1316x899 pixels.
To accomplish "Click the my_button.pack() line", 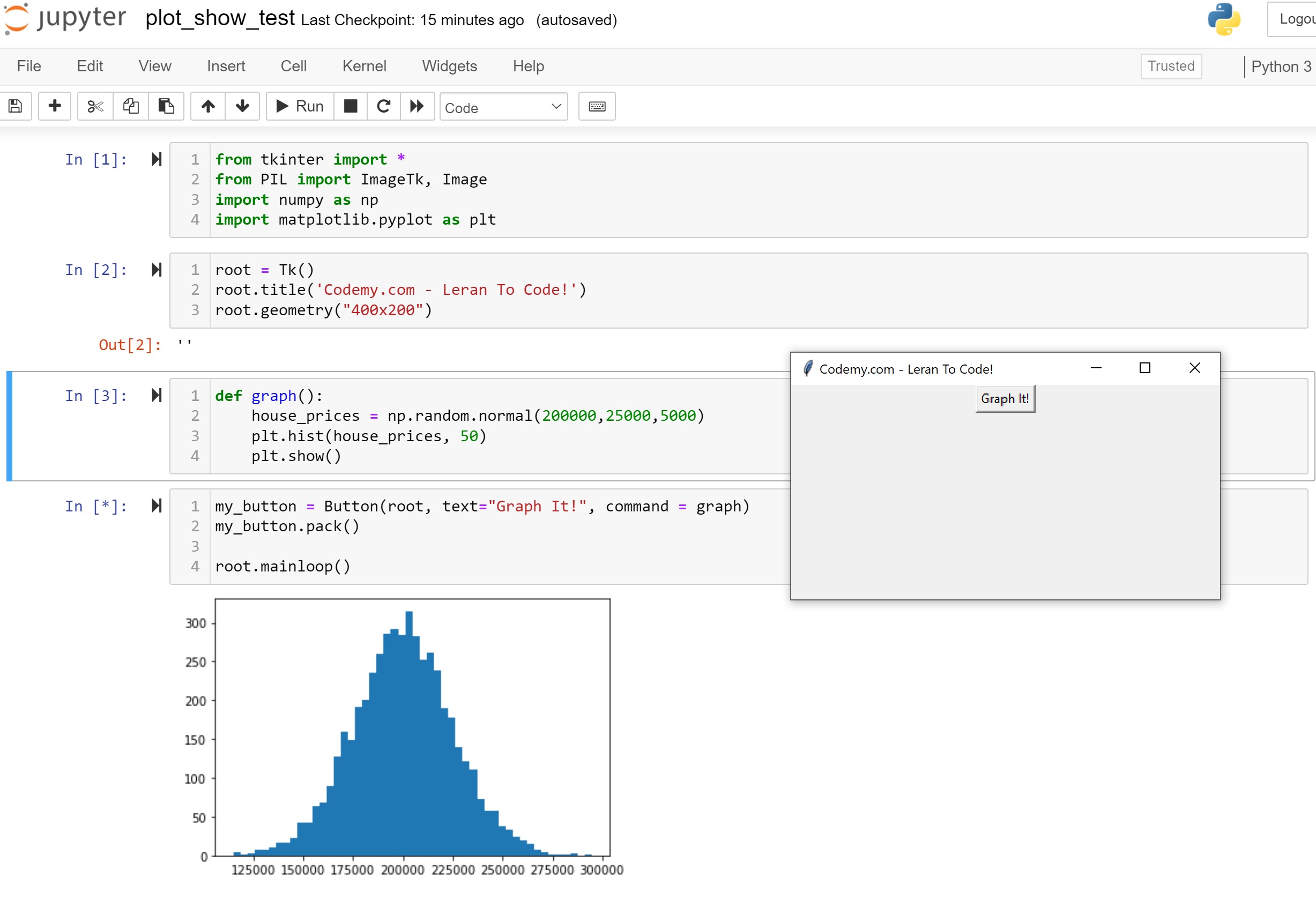I will tap(287, 526).
